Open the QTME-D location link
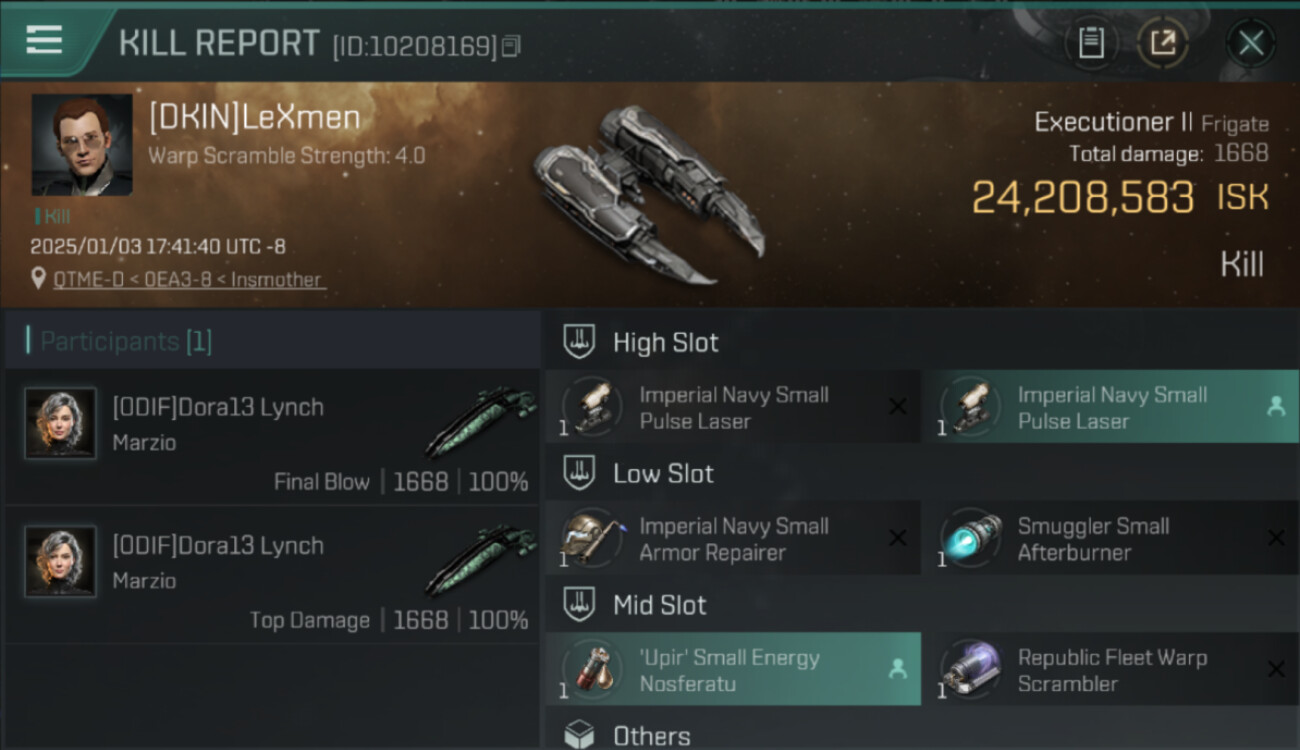Screen dimensions: 1300x750 [189, 279]
